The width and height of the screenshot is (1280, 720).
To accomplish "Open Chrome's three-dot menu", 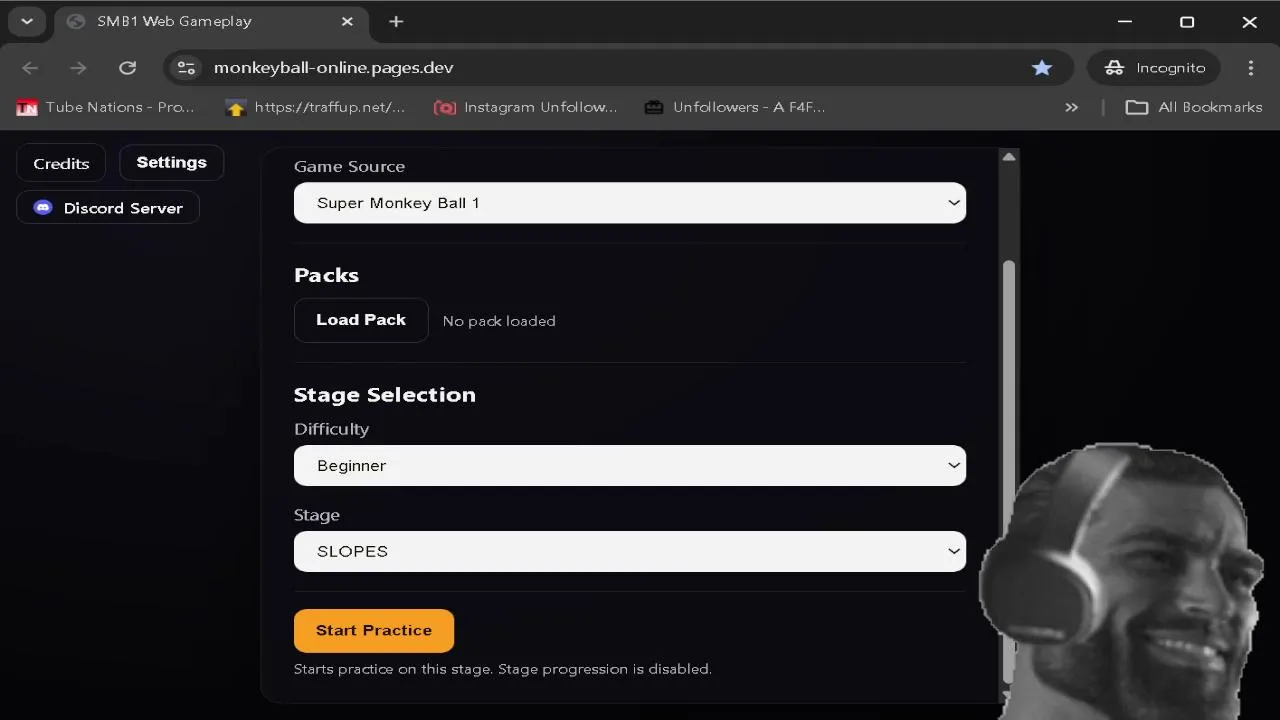I will tap(1251, 68).
